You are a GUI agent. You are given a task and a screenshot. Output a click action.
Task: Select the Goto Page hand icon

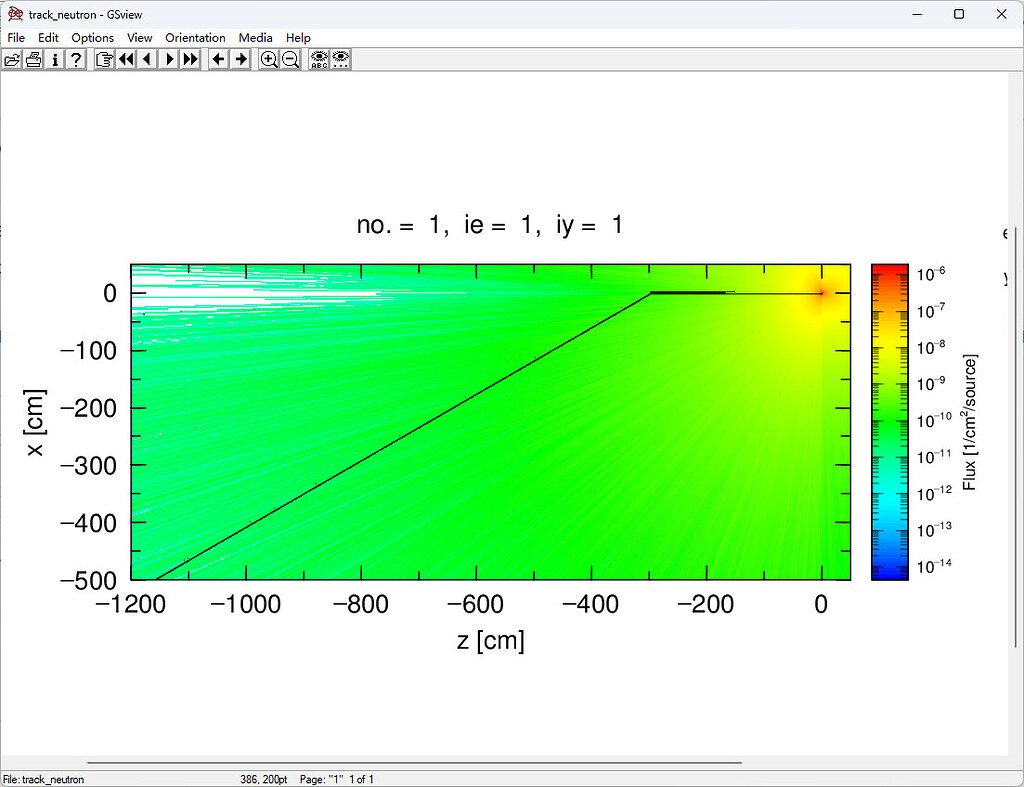[x=103, y=59]
